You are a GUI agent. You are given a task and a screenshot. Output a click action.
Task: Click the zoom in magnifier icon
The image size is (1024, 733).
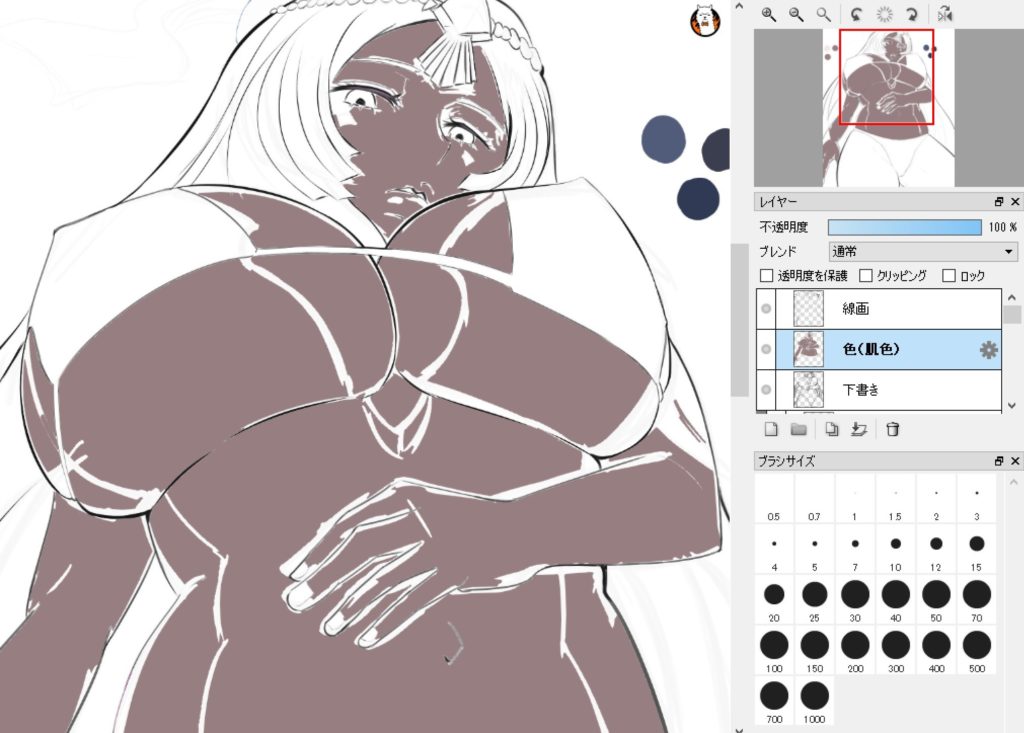click(768, 14)
